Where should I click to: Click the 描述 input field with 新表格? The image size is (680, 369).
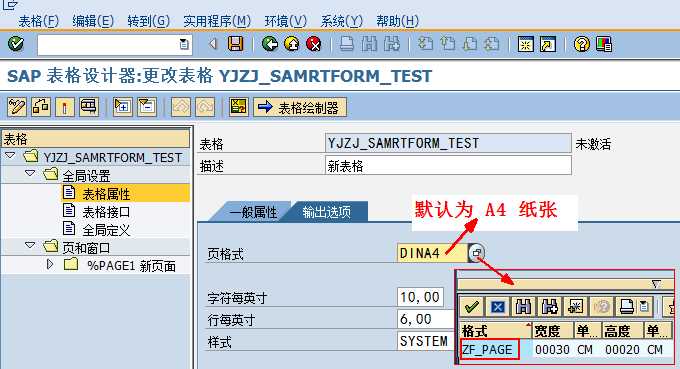pos(448,166)
